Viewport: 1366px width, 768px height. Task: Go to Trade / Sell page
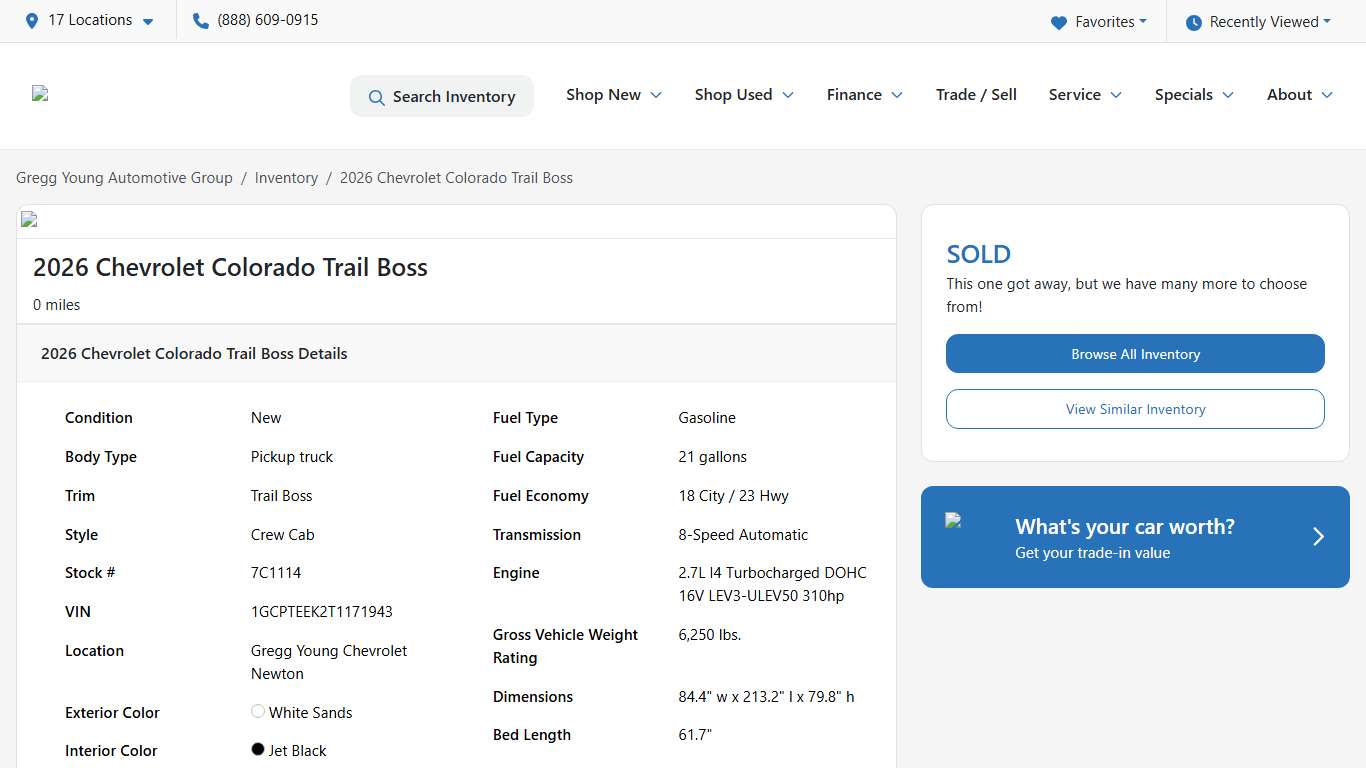click(x=976, y=95)
